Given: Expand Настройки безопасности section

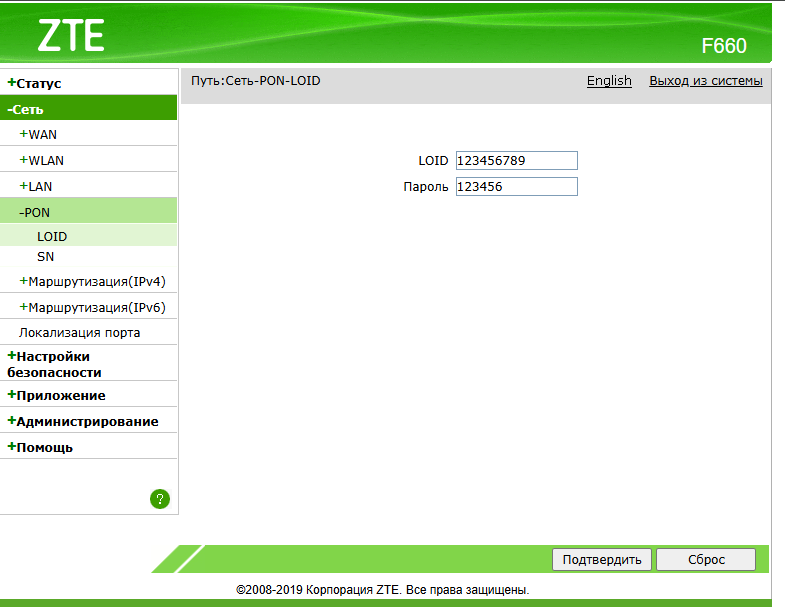Looking at the screenshot, I should click(54, 364).
